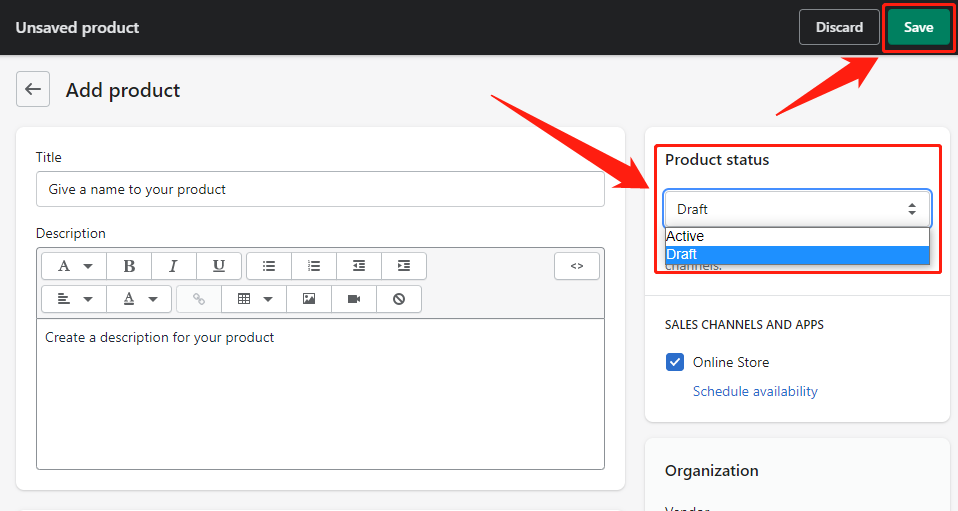Open the font formatting dropdown in editor toolbar
The image size is (958, 511).
tap(74, 266)
